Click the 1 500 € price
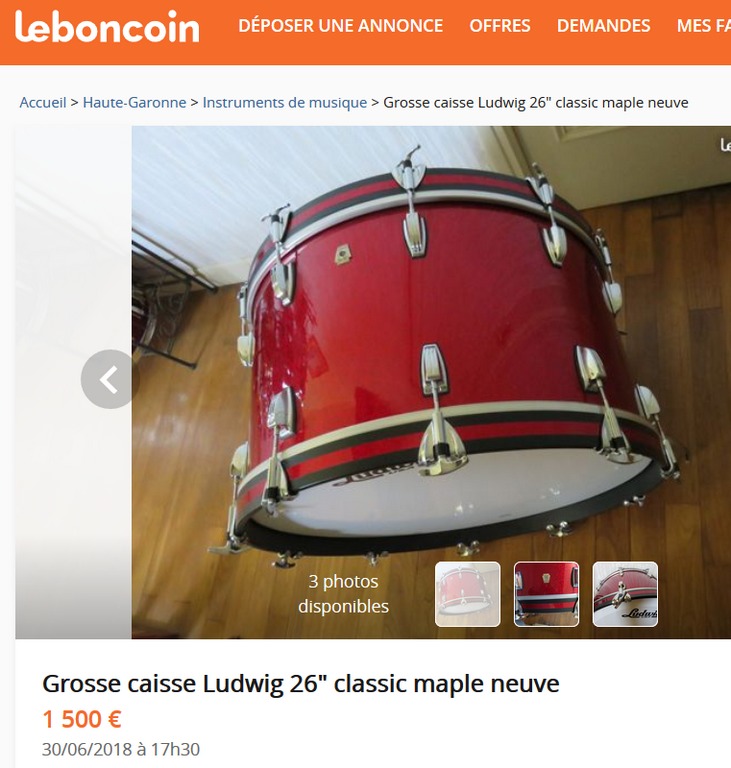The height and width of the screenshot is (768, 731). [82, 719]
